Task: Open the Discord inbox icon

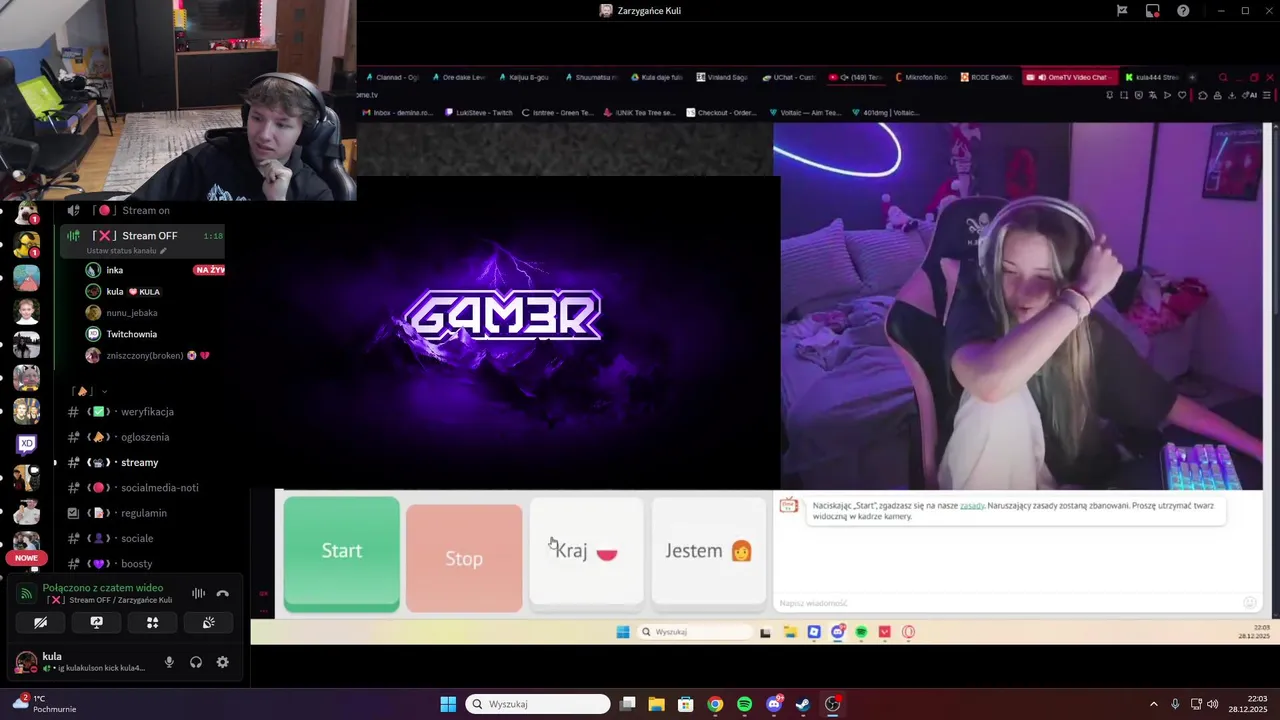Action: [1152, 11]
